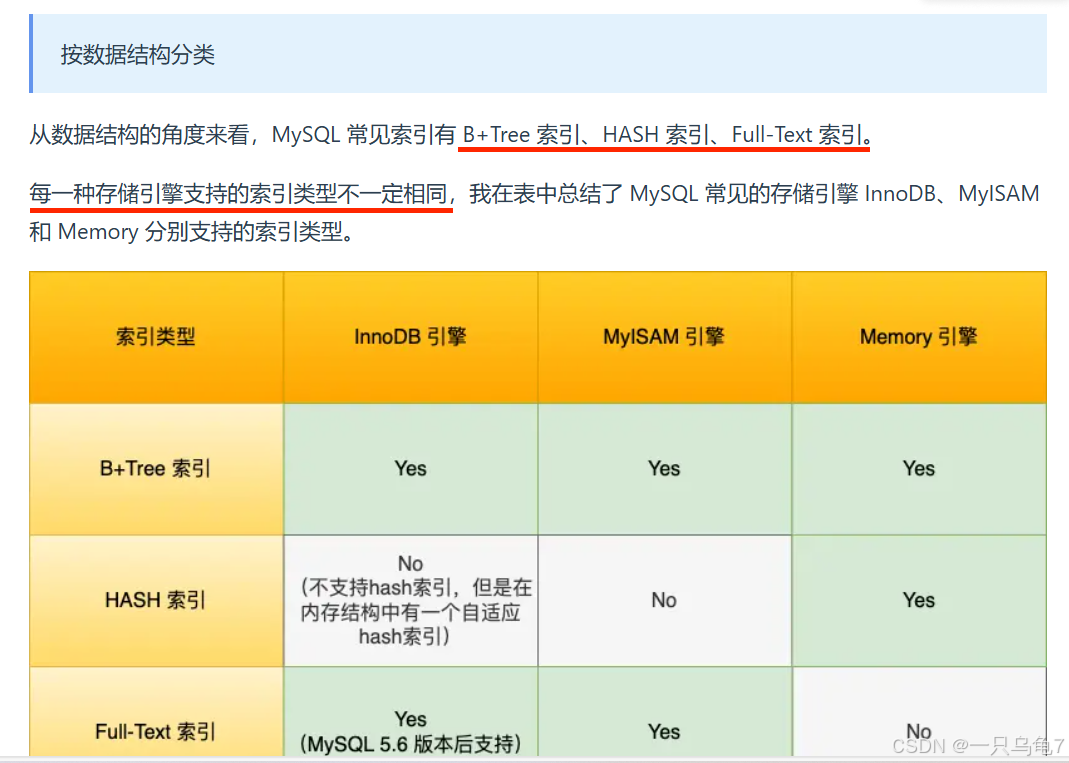Click the InnoDB HASH cell with 不支持hash索引 note
This screenshot has height=763, width=1069.
click(x=410, y=600)
